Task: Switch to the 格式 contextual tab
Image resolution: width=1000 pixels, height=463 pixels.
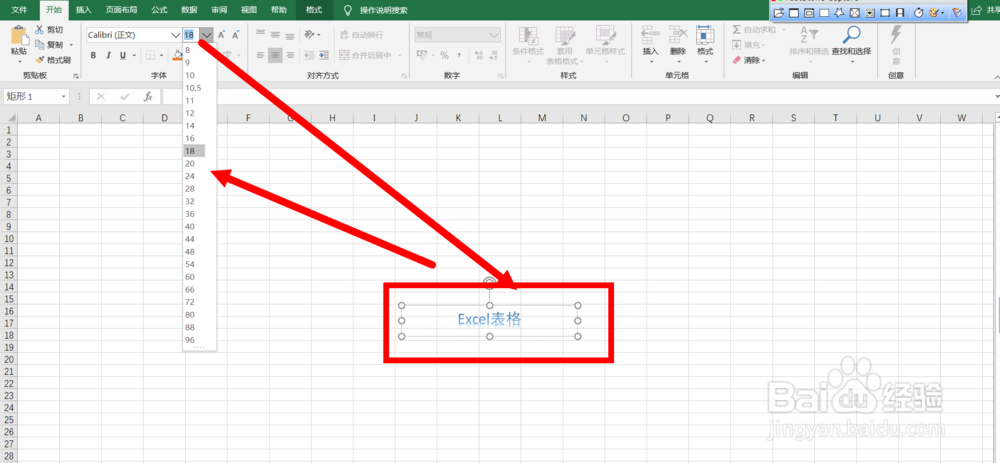Action: click(314, 10)
